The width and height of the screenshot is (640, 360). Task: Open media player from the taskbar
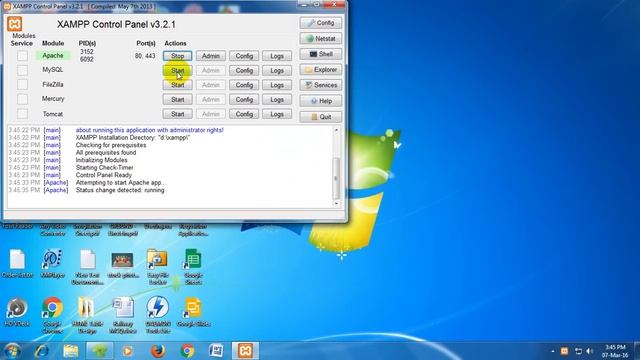128,351
